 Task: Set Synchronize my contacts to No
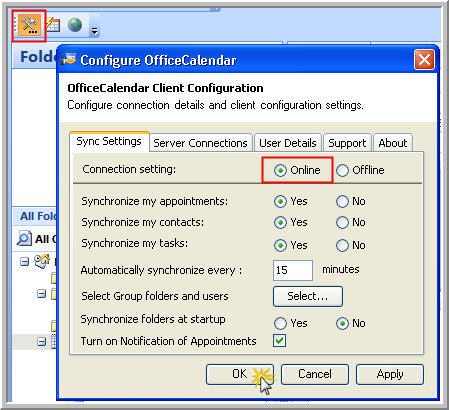pos(342,222)
